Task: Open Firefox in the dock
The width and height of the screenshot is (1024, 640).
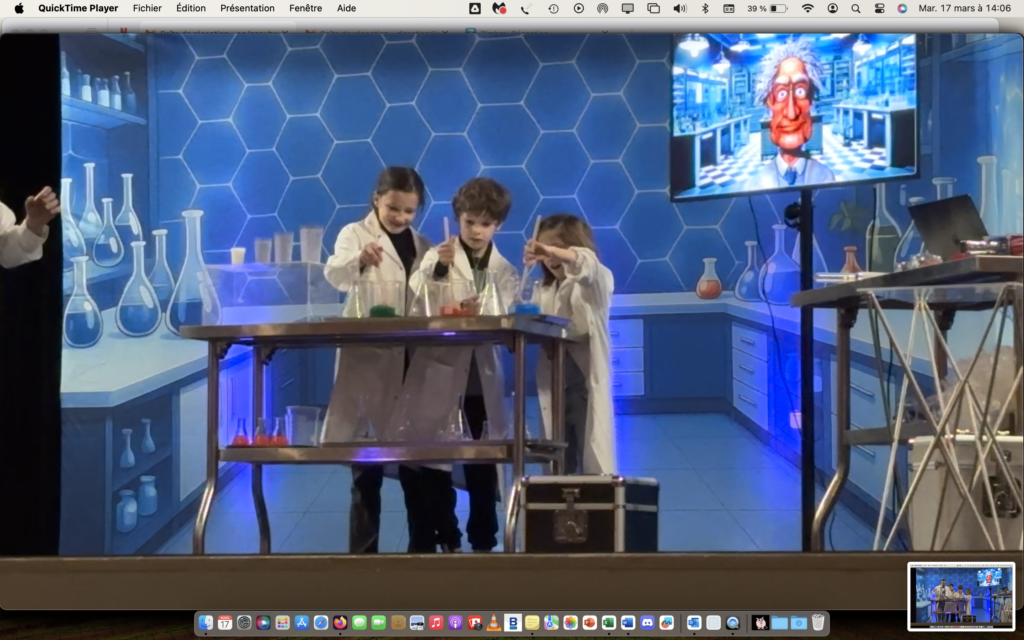Action: tap(340, 622)
